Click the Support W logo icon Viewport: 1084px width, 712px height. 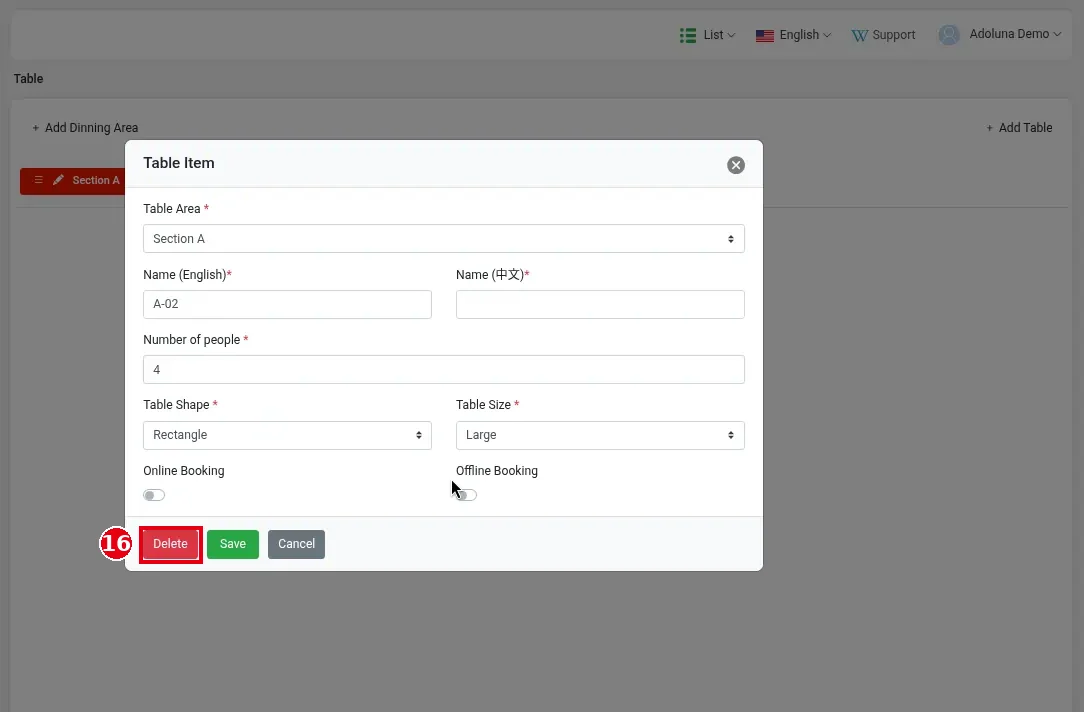(859, 36)
